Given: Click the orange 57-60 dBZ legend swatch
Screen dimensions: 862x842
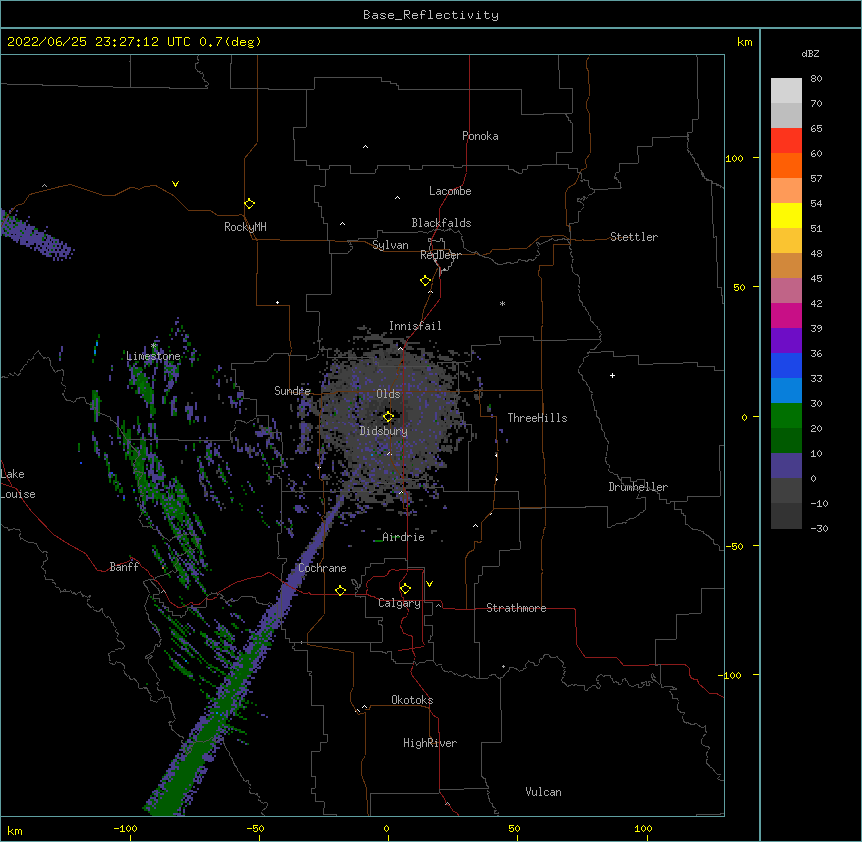Looking at the screenshot, I should click(x=786, y=166).
